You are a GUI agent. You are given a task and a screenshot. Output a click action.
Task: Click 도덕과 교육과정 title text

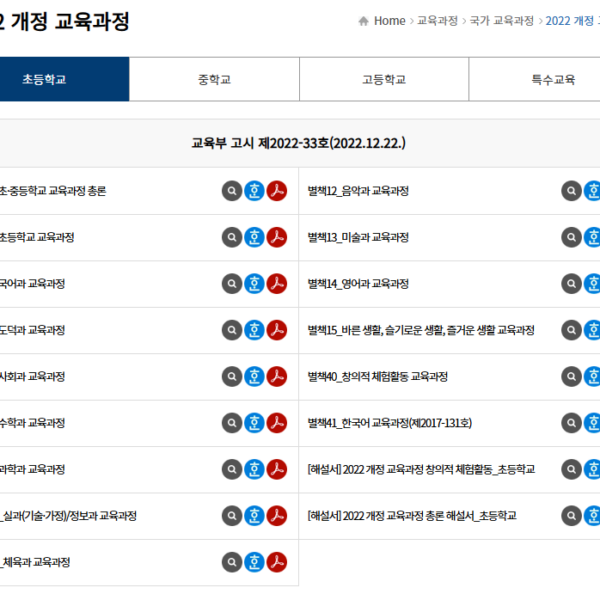tap(32, 330)
